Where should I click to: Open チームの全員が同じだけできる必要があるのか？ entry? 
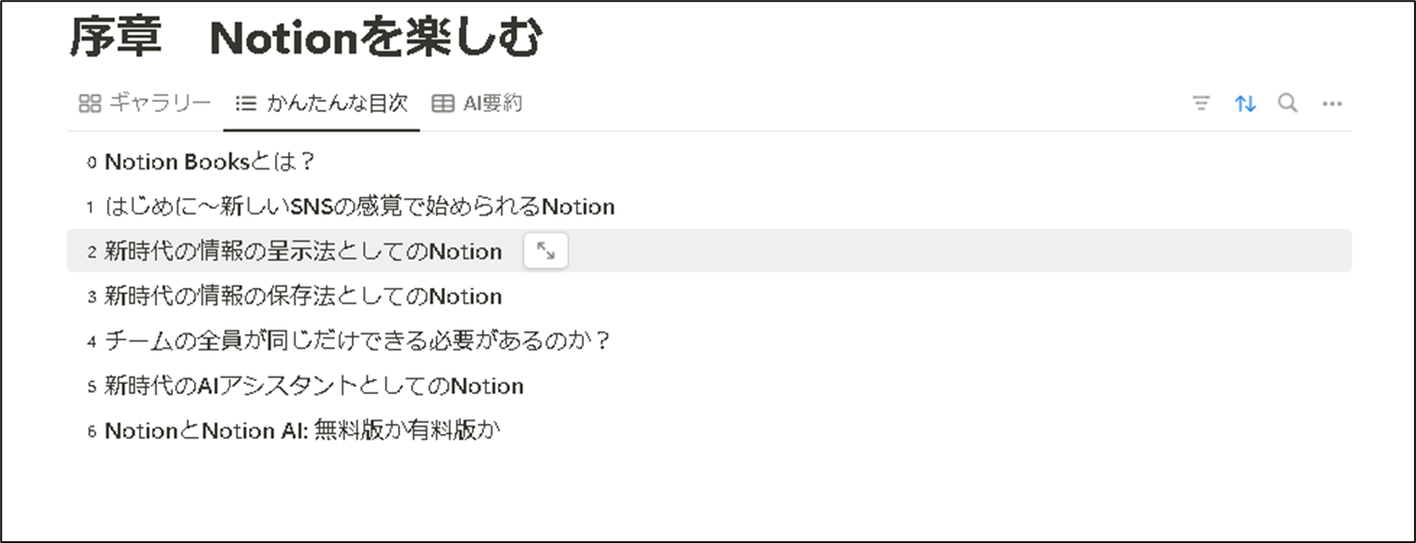click(x=357, y=341)
